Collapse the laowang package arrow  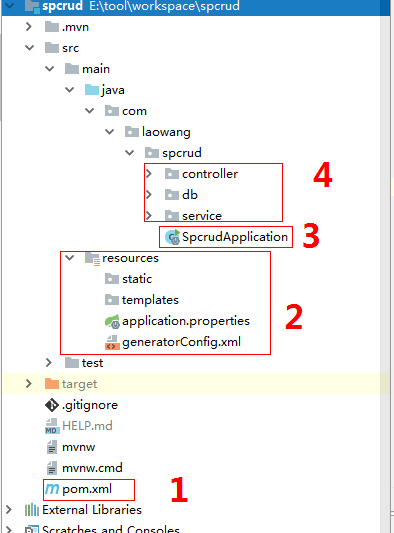pos(109,132)
